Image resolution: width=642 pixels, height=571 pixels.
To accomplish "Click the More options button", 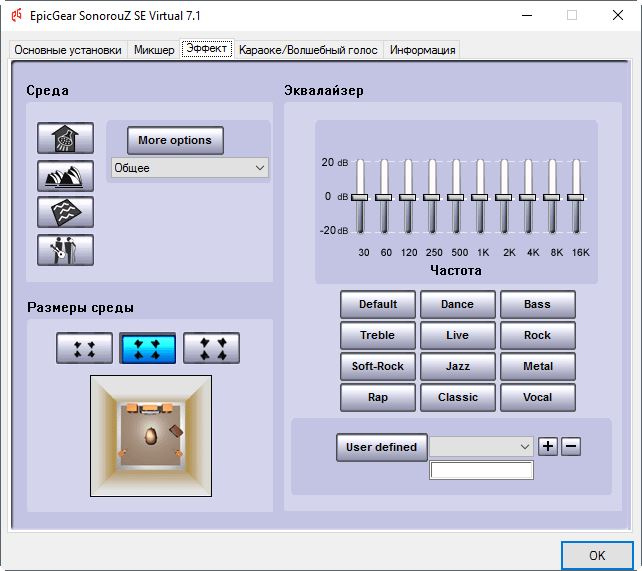I will point(175,140).
